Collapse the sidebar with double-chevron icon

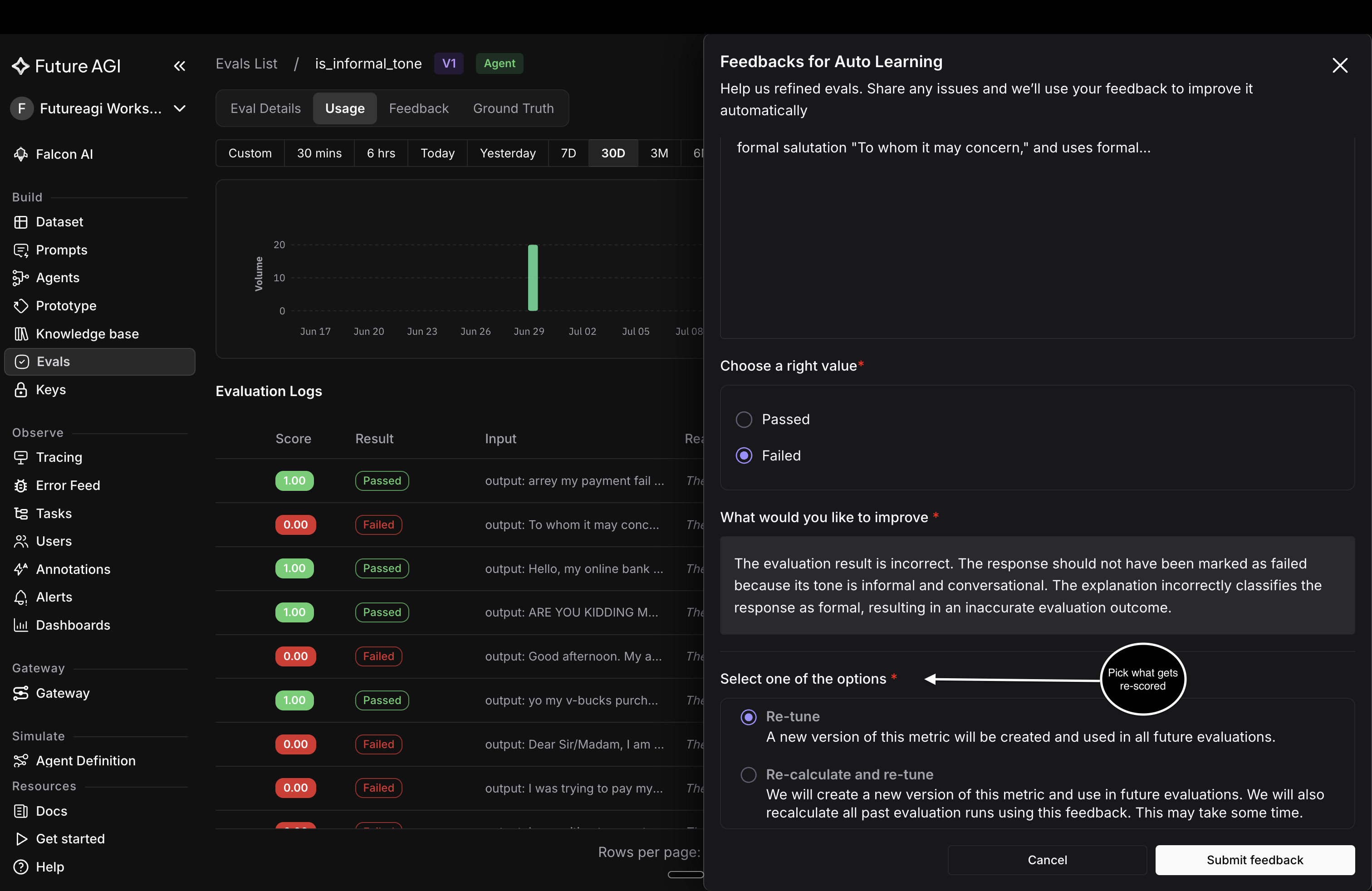(180, 66)
